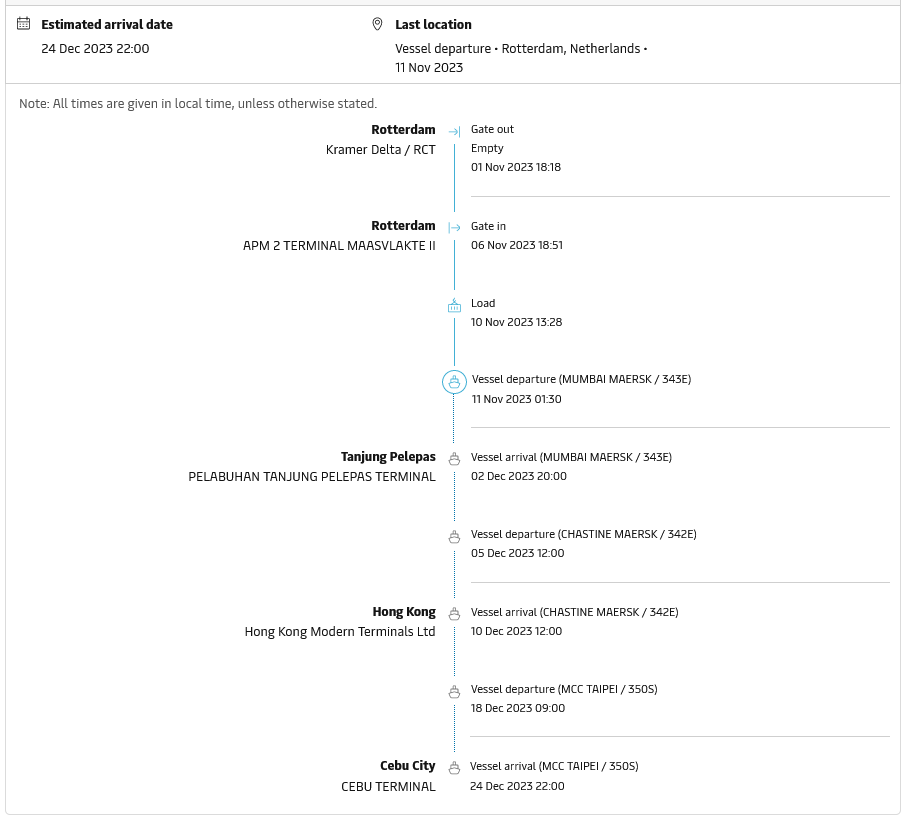Click the circled vessel icon for MUMBAI MAERSK departure
This screenshot has height=820, width=906.
tap(454, 382)
